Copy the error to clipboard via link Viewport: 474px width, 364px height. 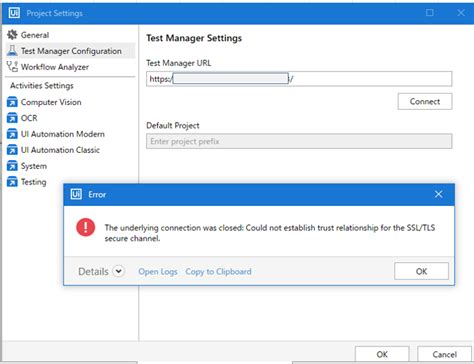(x=218, y=271)
